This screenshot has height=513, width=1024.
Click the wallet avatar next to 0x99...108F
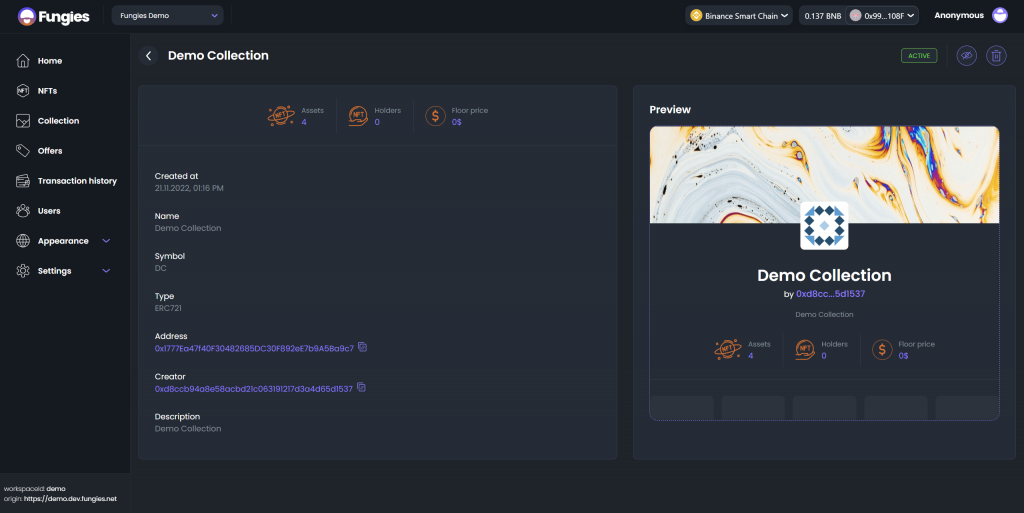856,15
